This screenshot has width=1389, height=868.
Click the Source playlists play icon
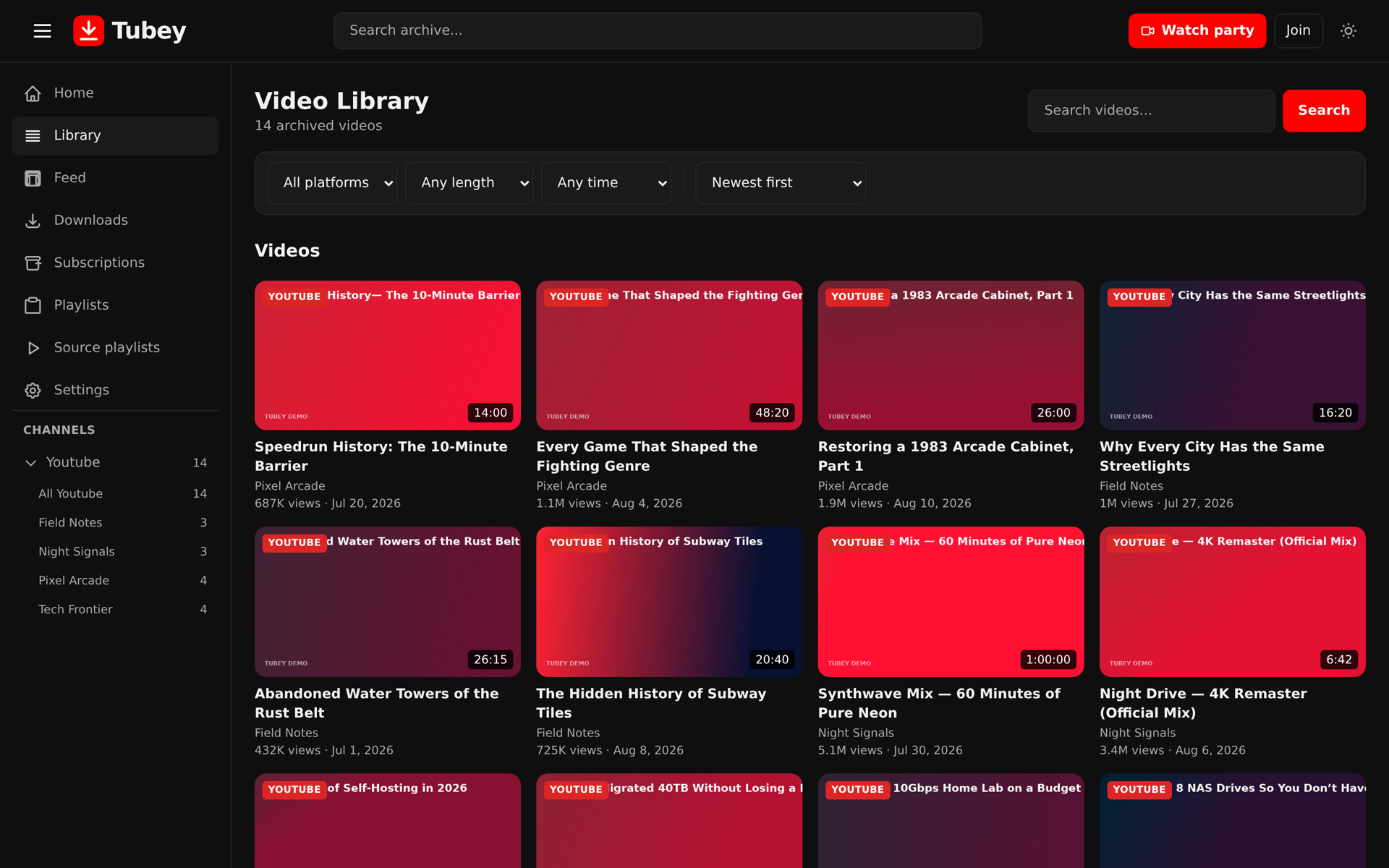[33, 348]
